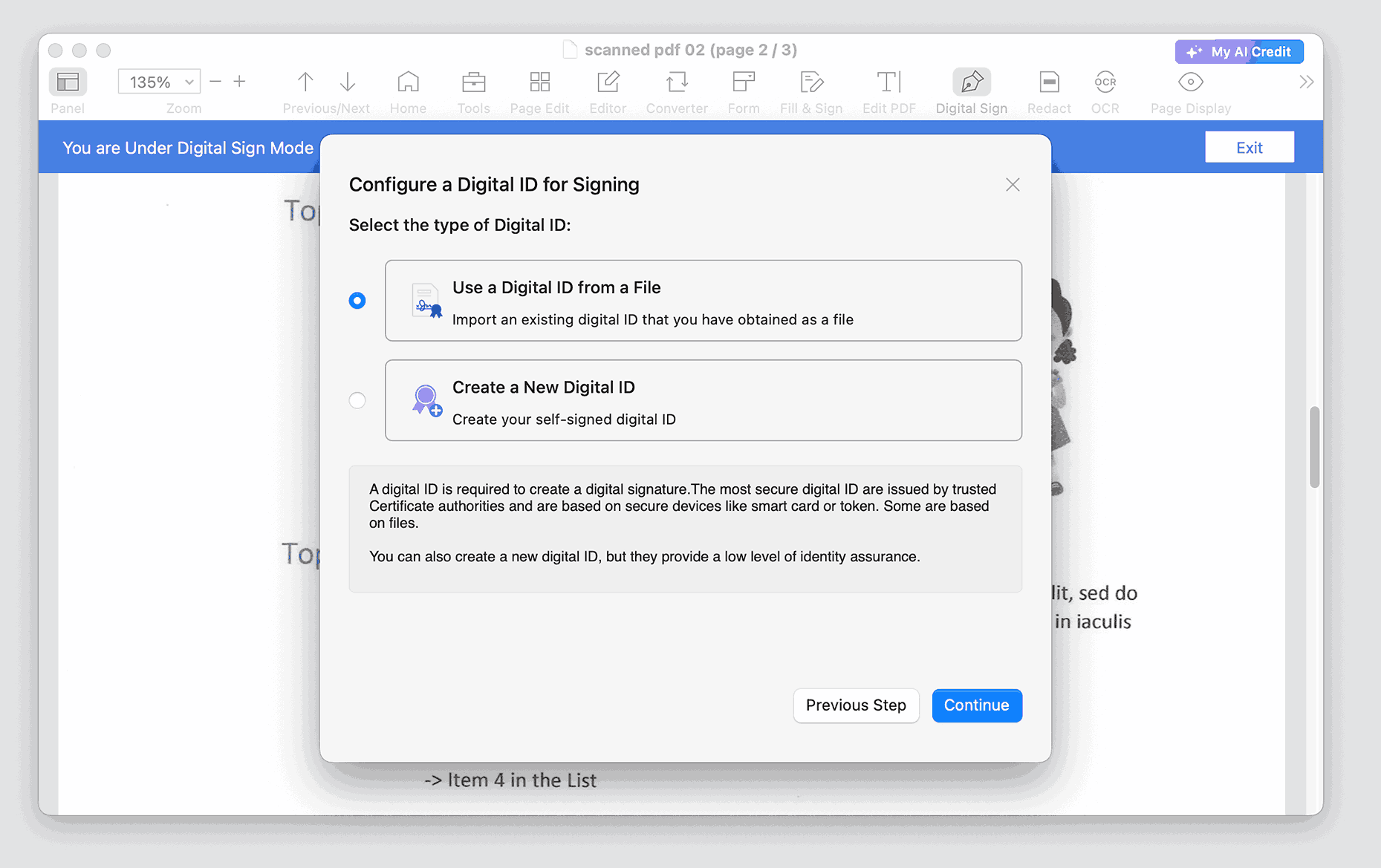Go to previous page arrow

pos(305,82)
